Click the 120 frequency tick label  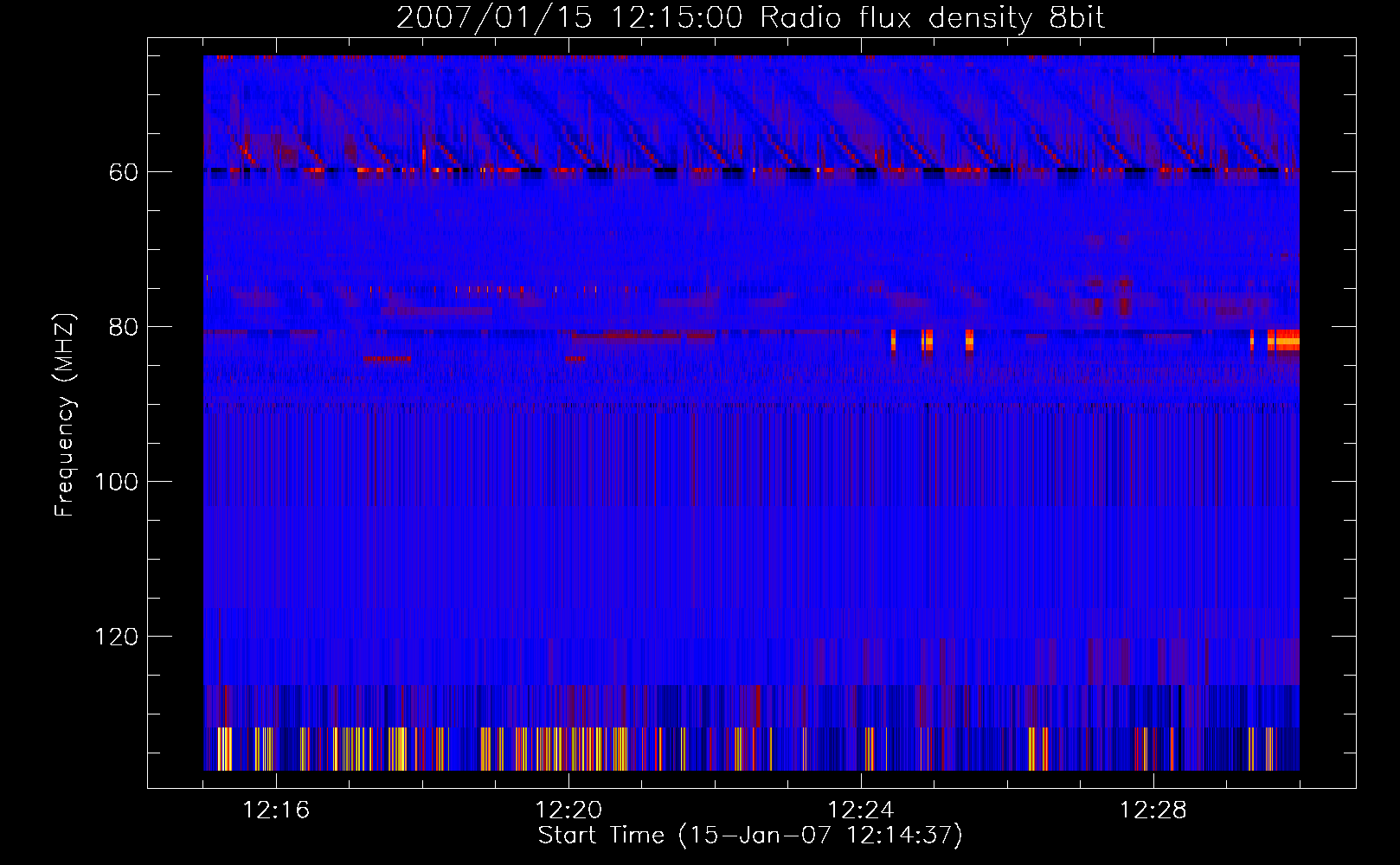coord(116,637)
